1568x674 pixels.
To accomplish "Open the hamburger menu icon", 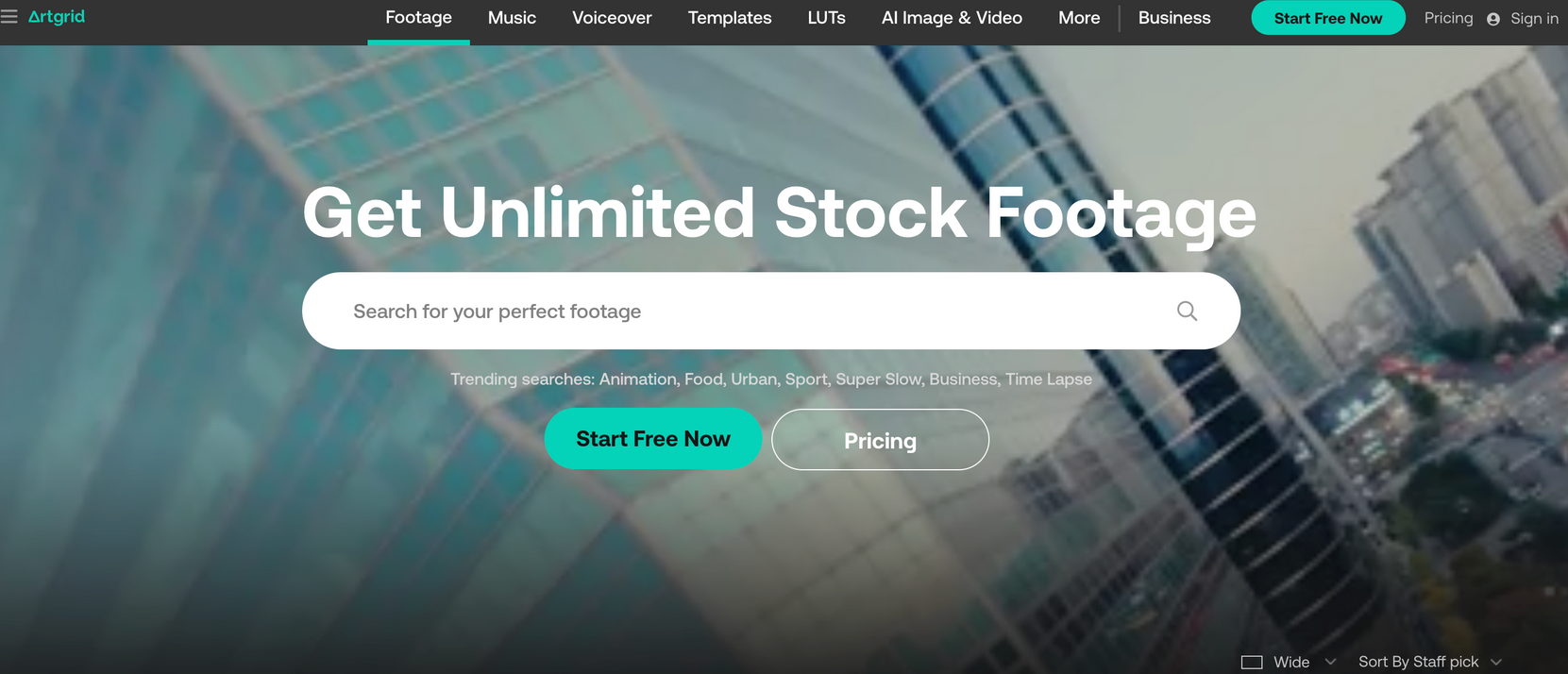I will (x=9, y=17).
